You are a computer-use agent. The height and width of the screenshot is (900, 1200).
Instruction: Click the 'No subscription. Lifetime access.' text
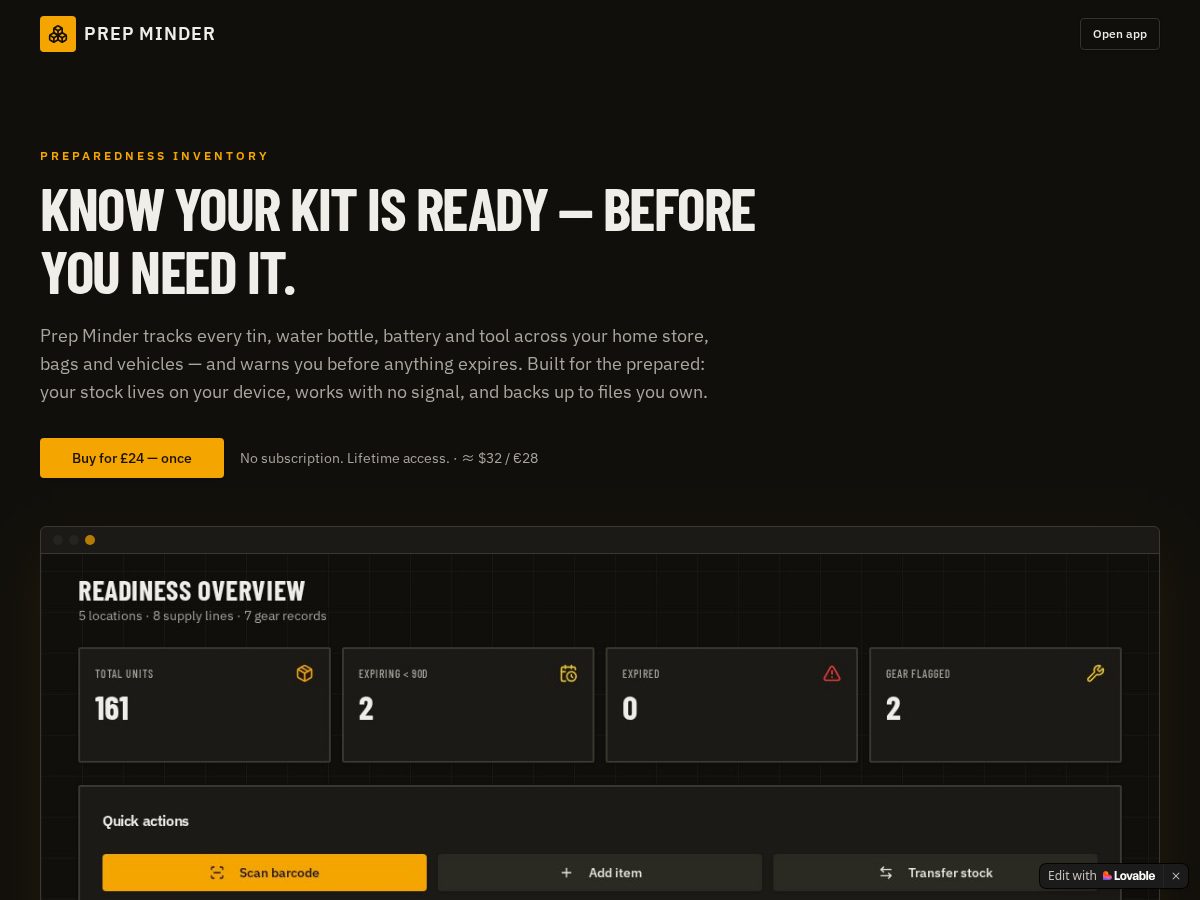pyautogui.click(x=345, y=458)
